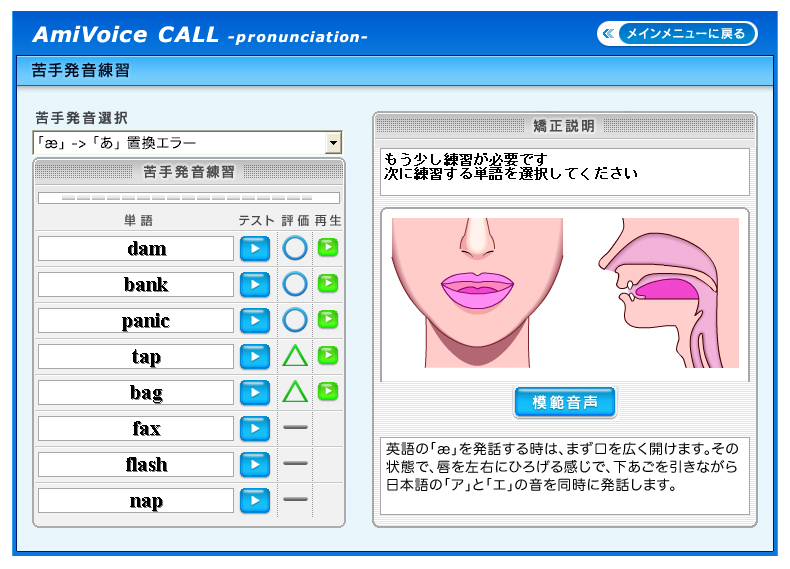The image size is (790, 569).
Task: Click the circle evaluation mark for panic
Action: tap(295, 320)
